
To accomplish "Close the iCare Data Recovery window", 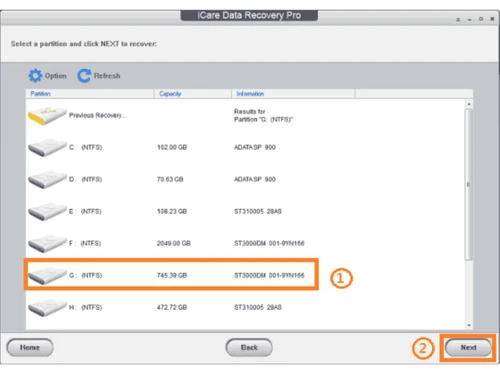I will coord(492,19).
